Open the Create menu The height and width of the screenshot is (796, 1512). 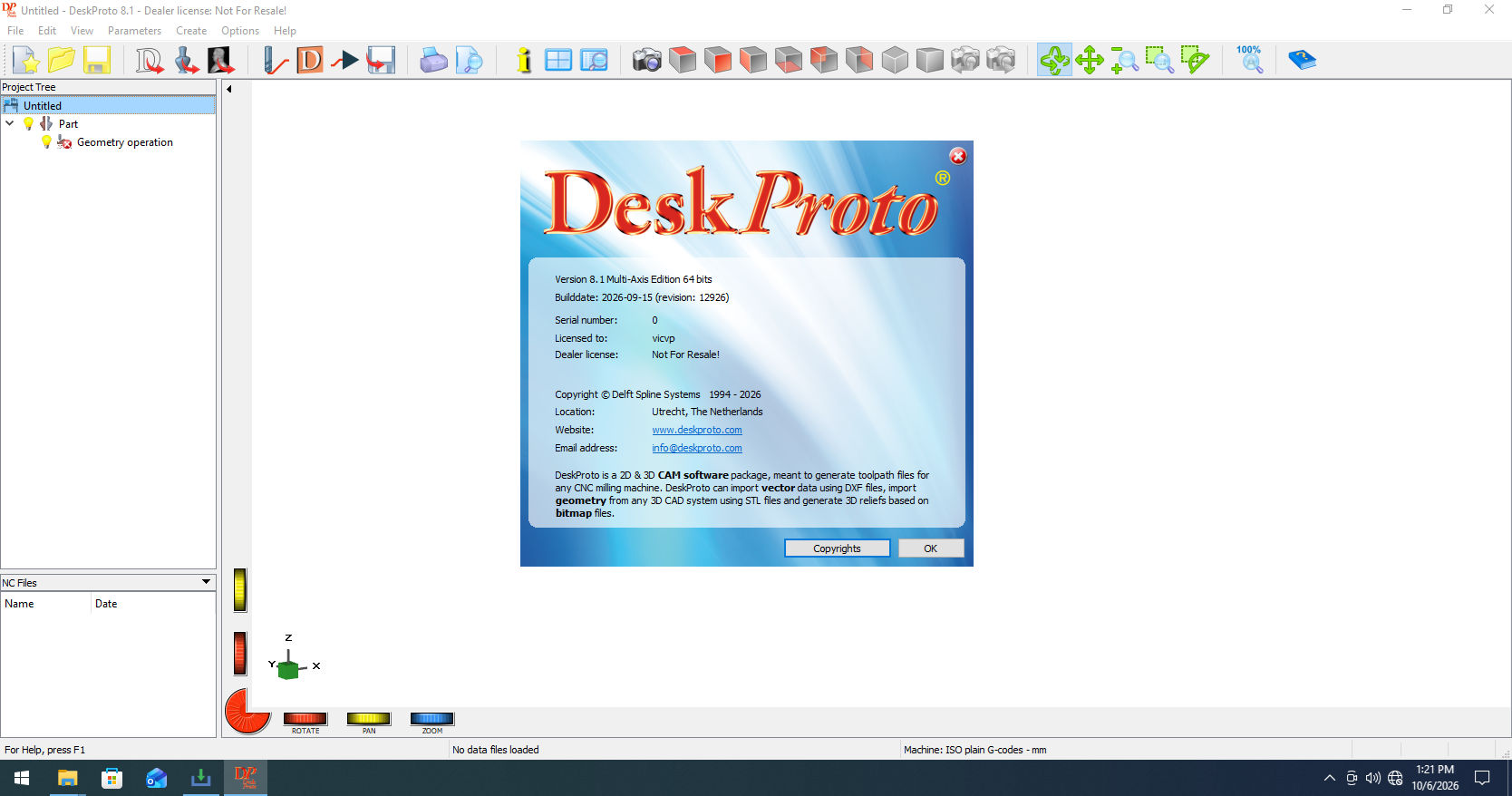click(191, 31)
